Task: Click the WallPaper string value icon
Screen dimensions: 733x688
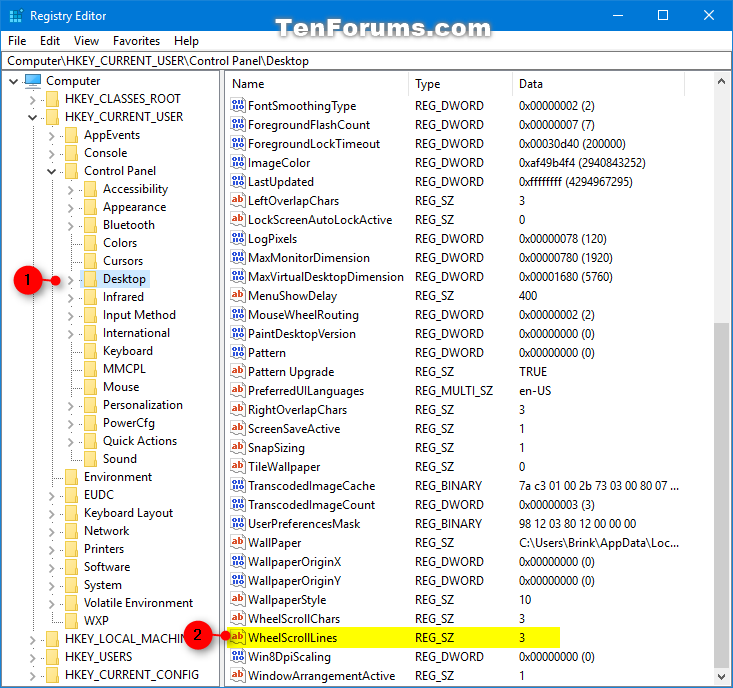Action: pyautogui.click(x=237, y=542)
